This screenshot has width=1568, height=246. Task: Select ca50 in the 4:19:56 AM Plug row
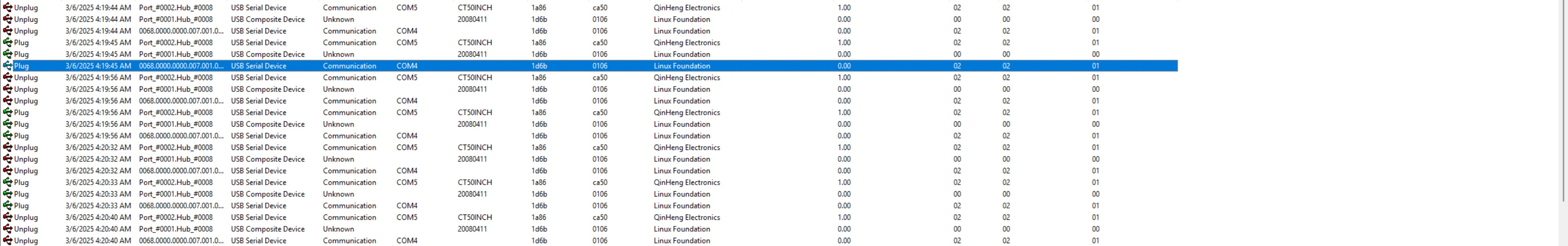600,113
